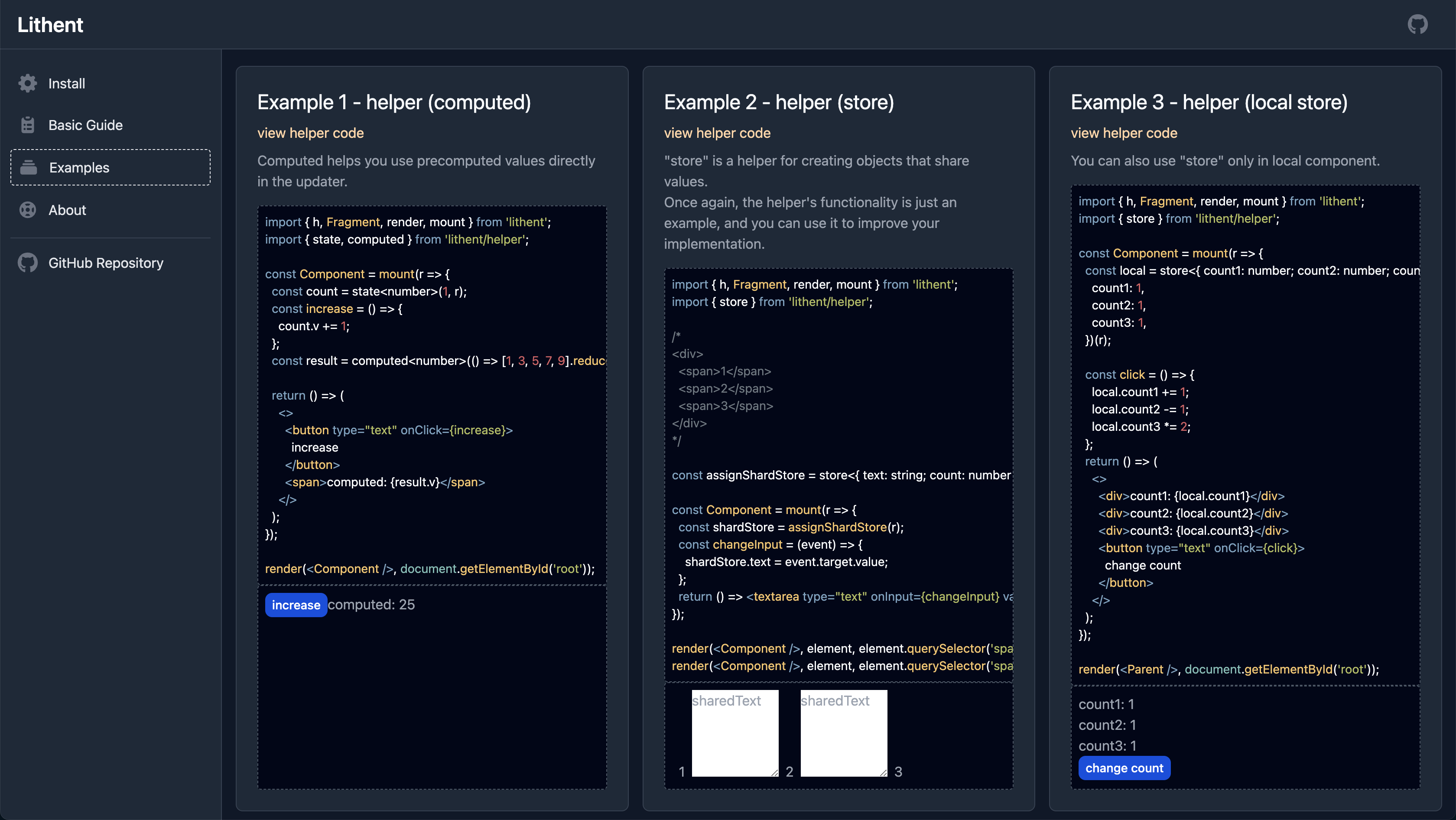Viewport: 1456px width, 820px height.
Task: Click the 'count1: 1' output line
Action: click(1106, 704)
